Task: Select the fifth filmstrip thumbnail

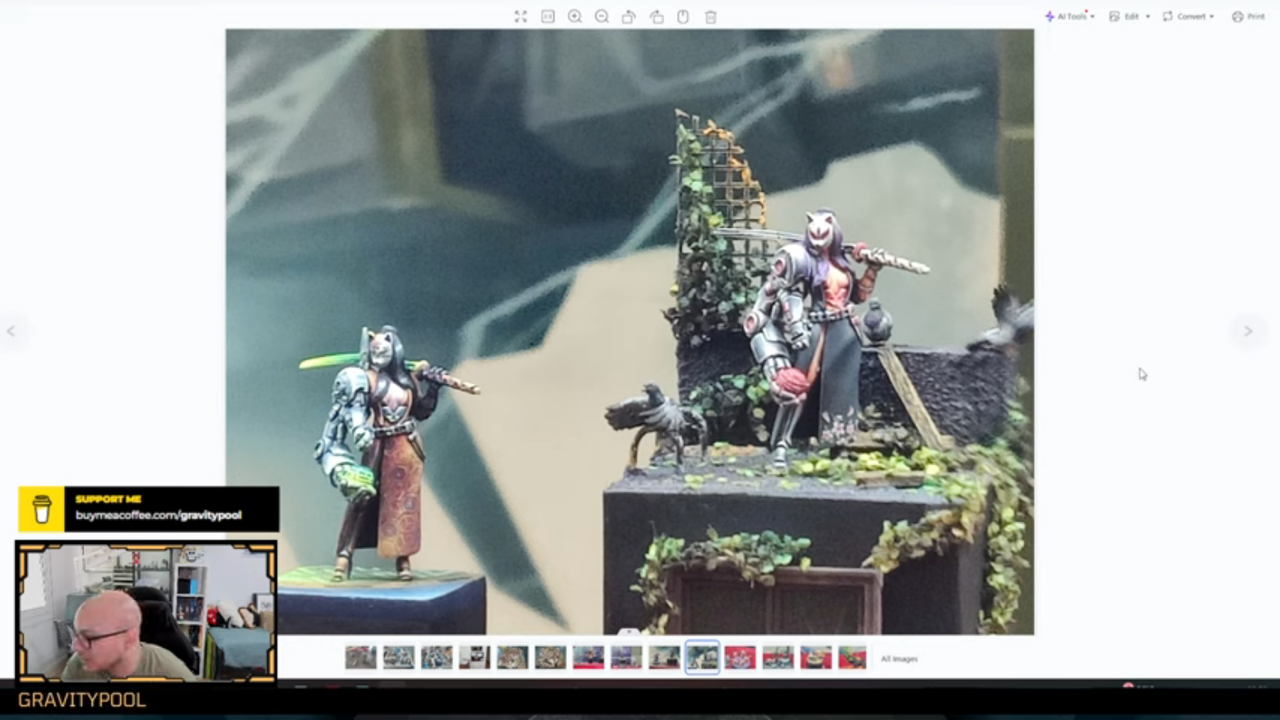Action: point(513,657)
